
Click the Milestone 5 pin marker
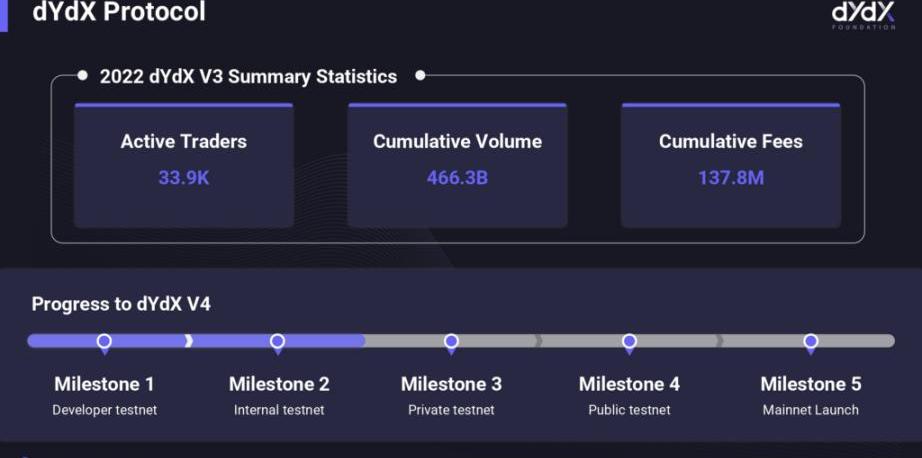tap(810, 342)
